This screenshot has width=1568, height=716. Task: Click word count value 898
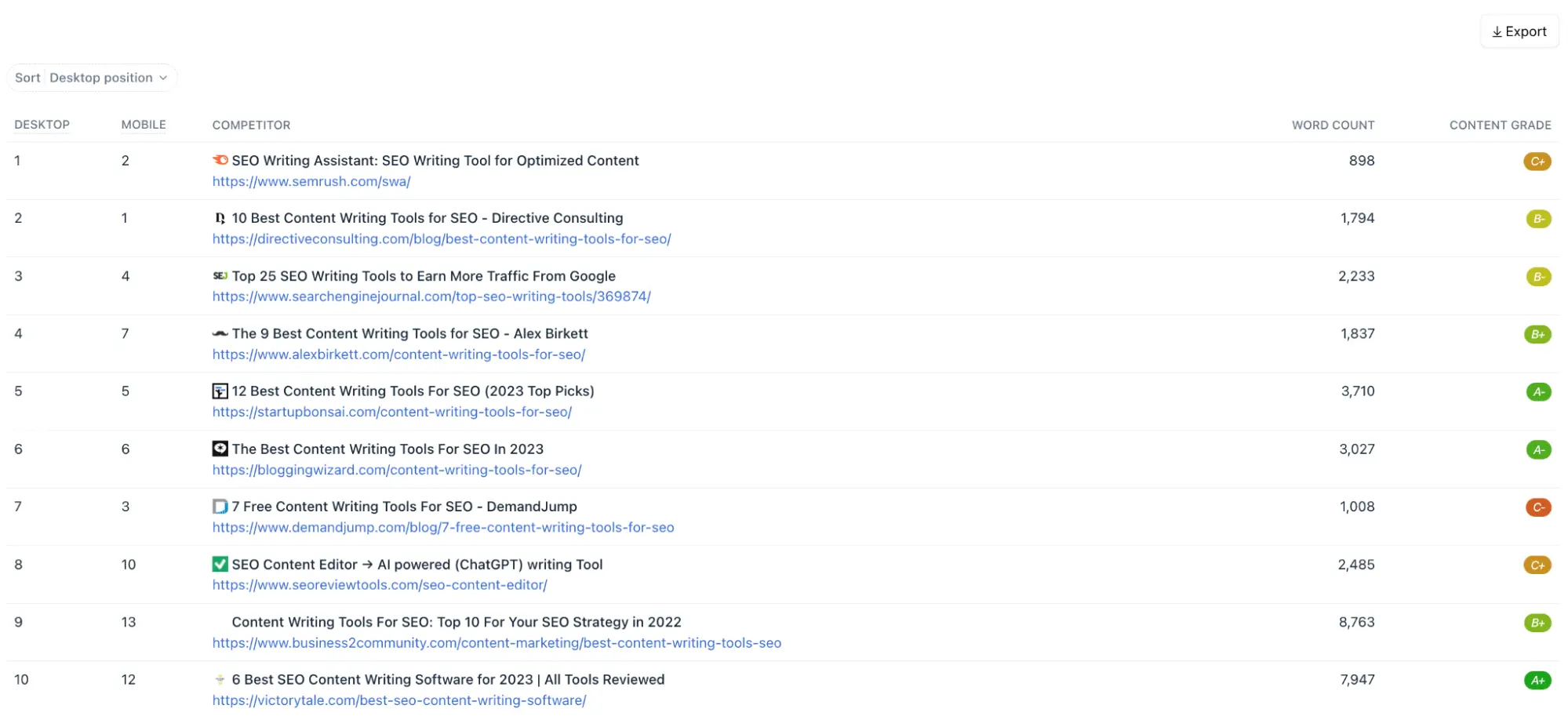1362,161
